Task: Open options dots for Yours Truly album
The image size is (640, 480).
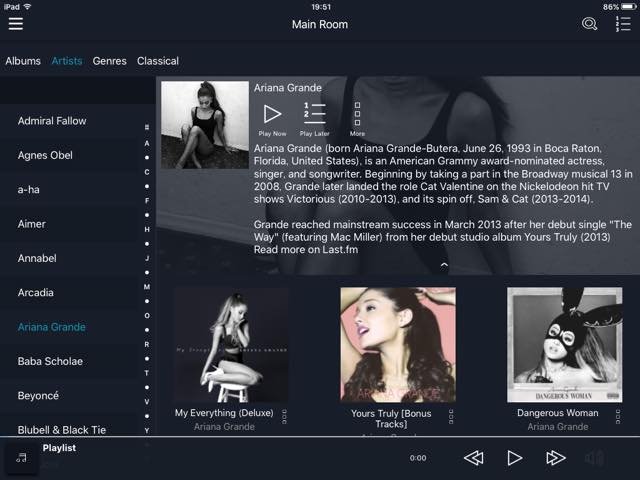Action: (451, 416)
